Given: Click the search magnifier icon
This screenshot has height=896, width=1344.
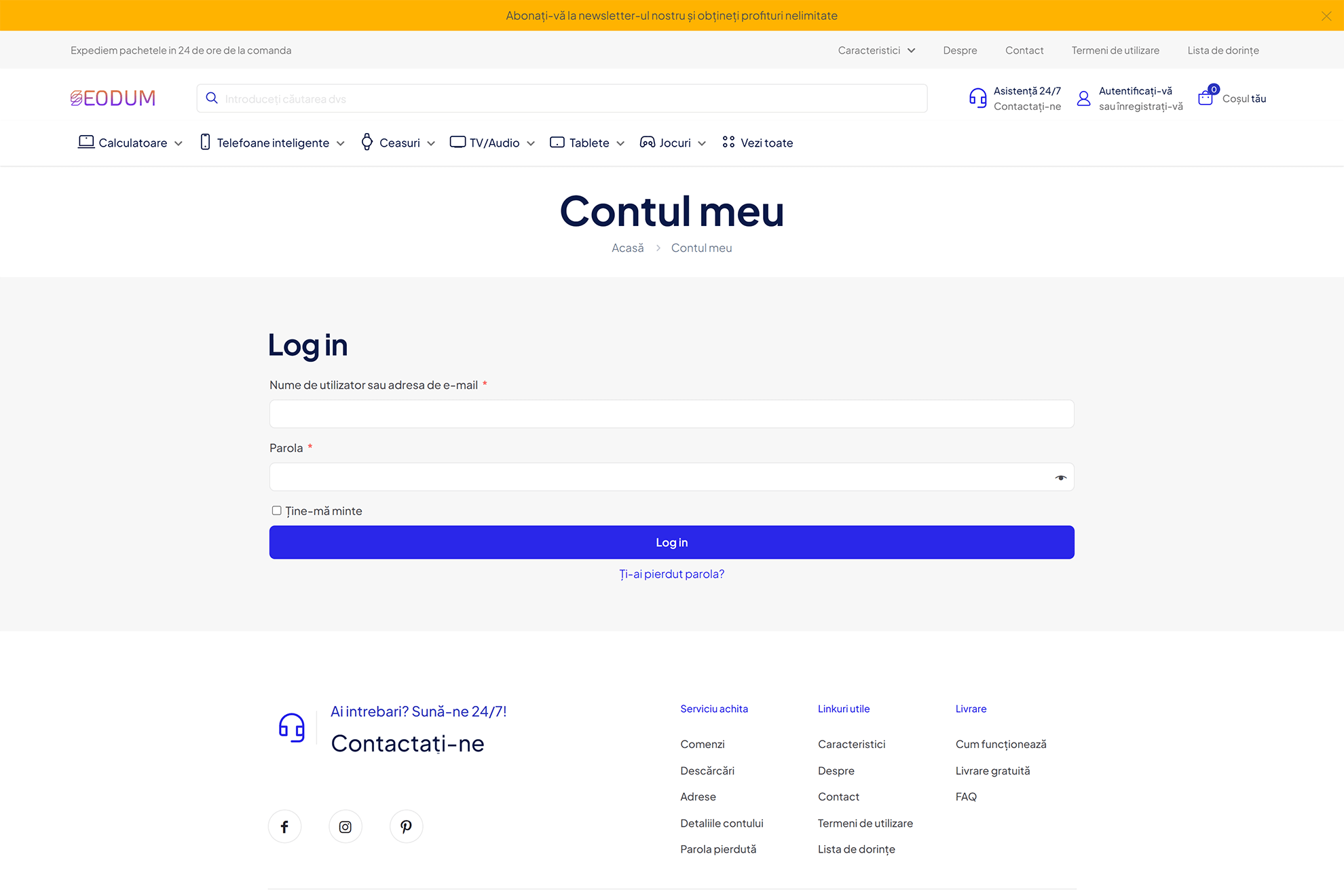Looking at the screenshot, I should click(x=212, y=98).
